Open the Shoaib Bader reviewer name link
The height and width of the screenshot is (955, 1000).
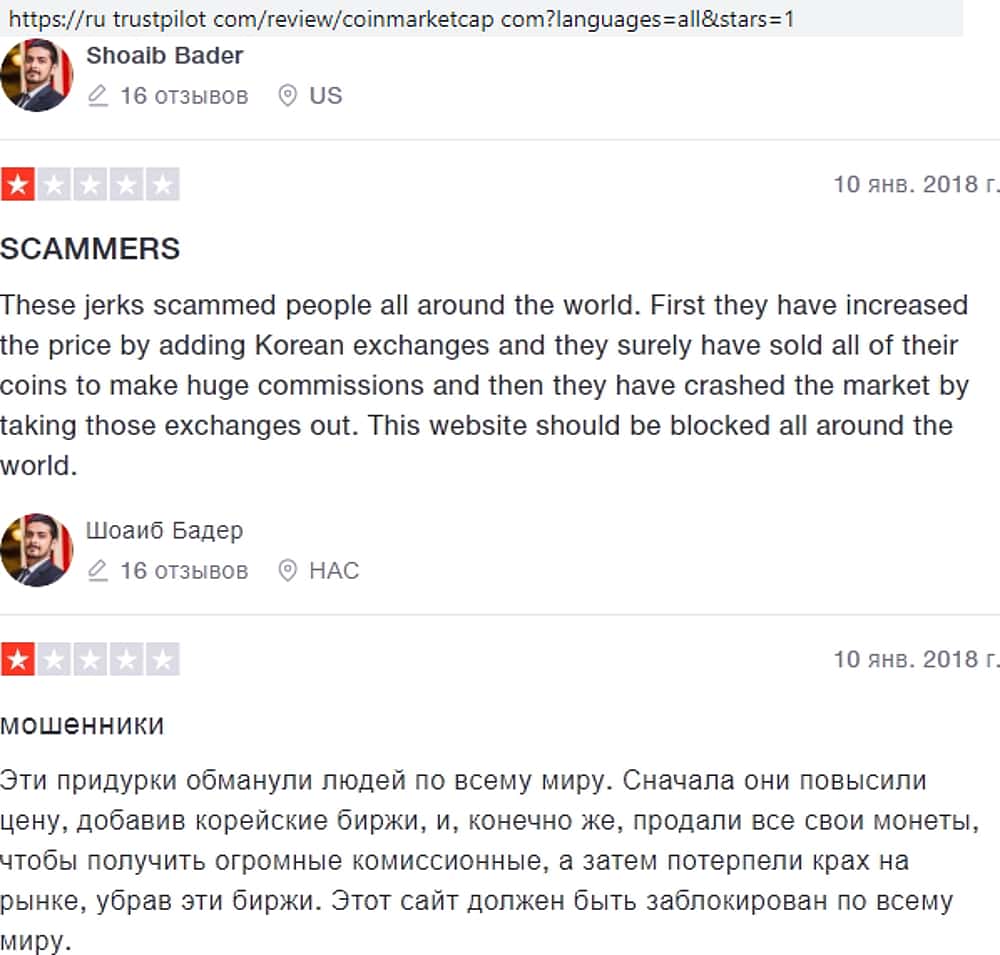(x=165, y=56)
